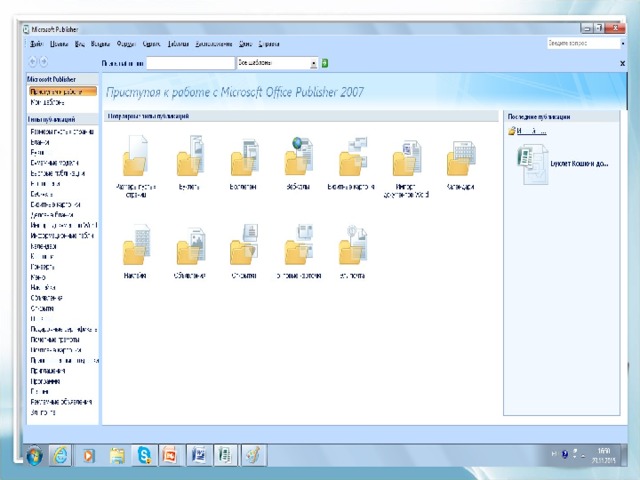Open the Буклеты publication type icon

tap(189, 160)
